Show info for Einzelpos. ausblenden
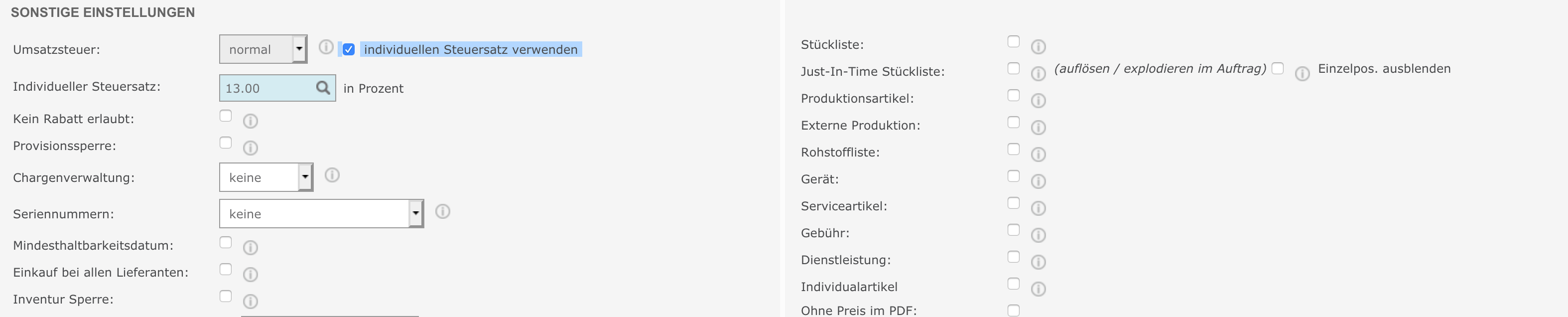 [1302, 74]
